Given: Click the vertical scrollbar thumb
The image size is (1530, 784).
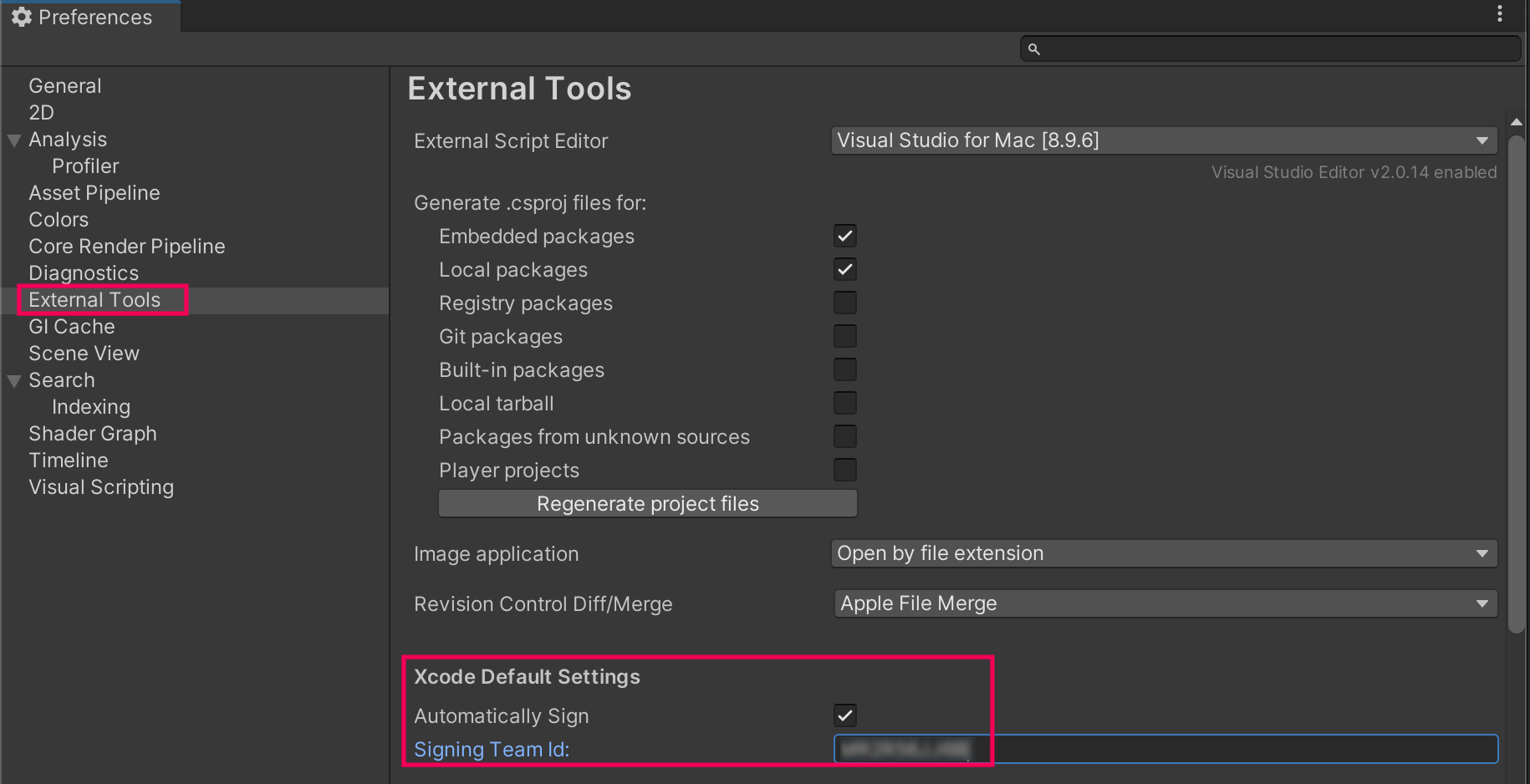Looking at the screenshot, I should (x=1517, y=384).
